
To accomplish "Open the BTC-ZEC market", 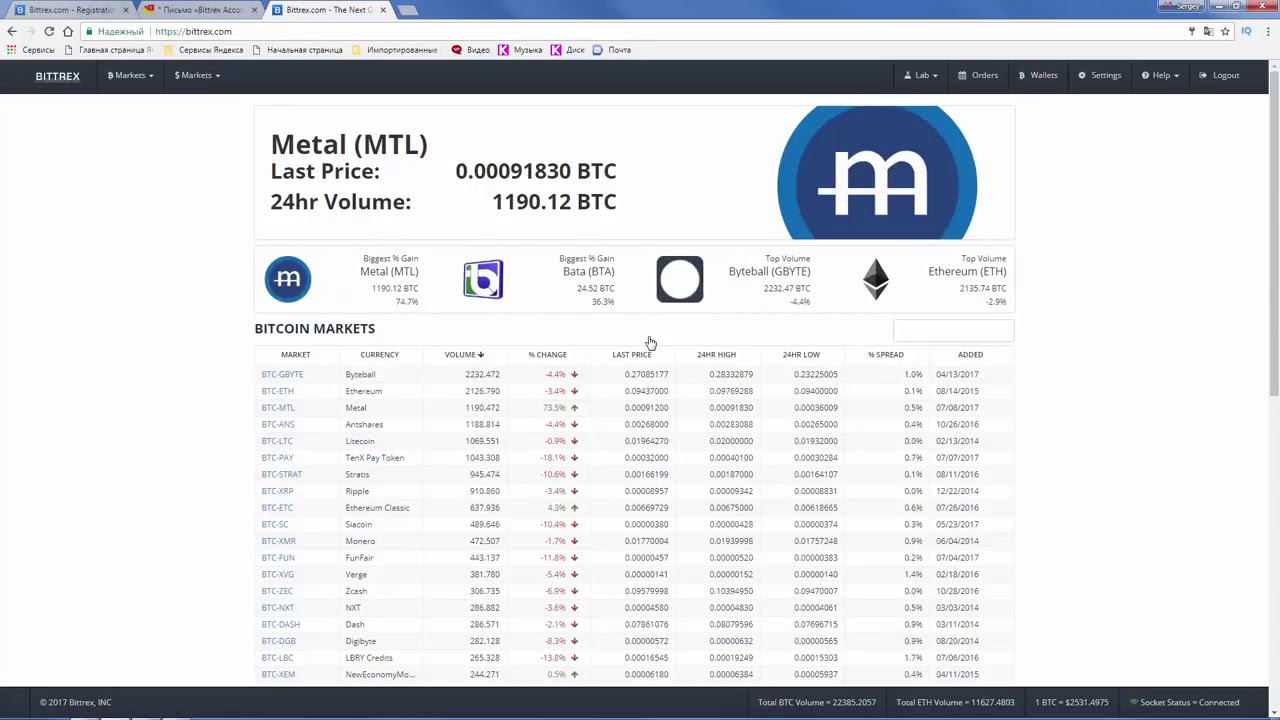I will pos(277,591).
